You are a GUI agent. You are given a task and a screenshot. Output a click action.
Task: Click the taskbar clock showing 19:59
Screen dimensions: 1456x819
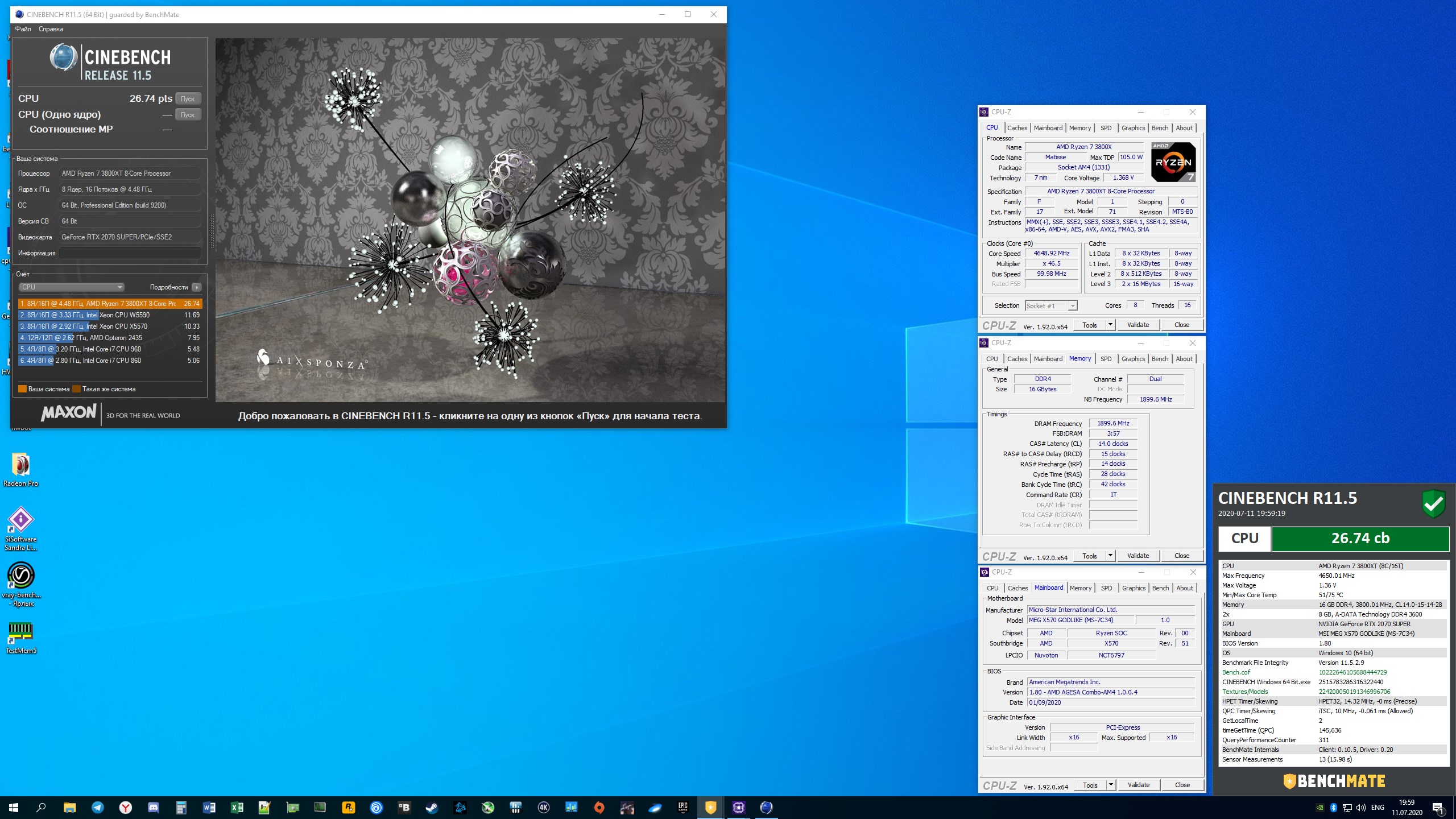pyautogui.click(x=1407, y=808)
